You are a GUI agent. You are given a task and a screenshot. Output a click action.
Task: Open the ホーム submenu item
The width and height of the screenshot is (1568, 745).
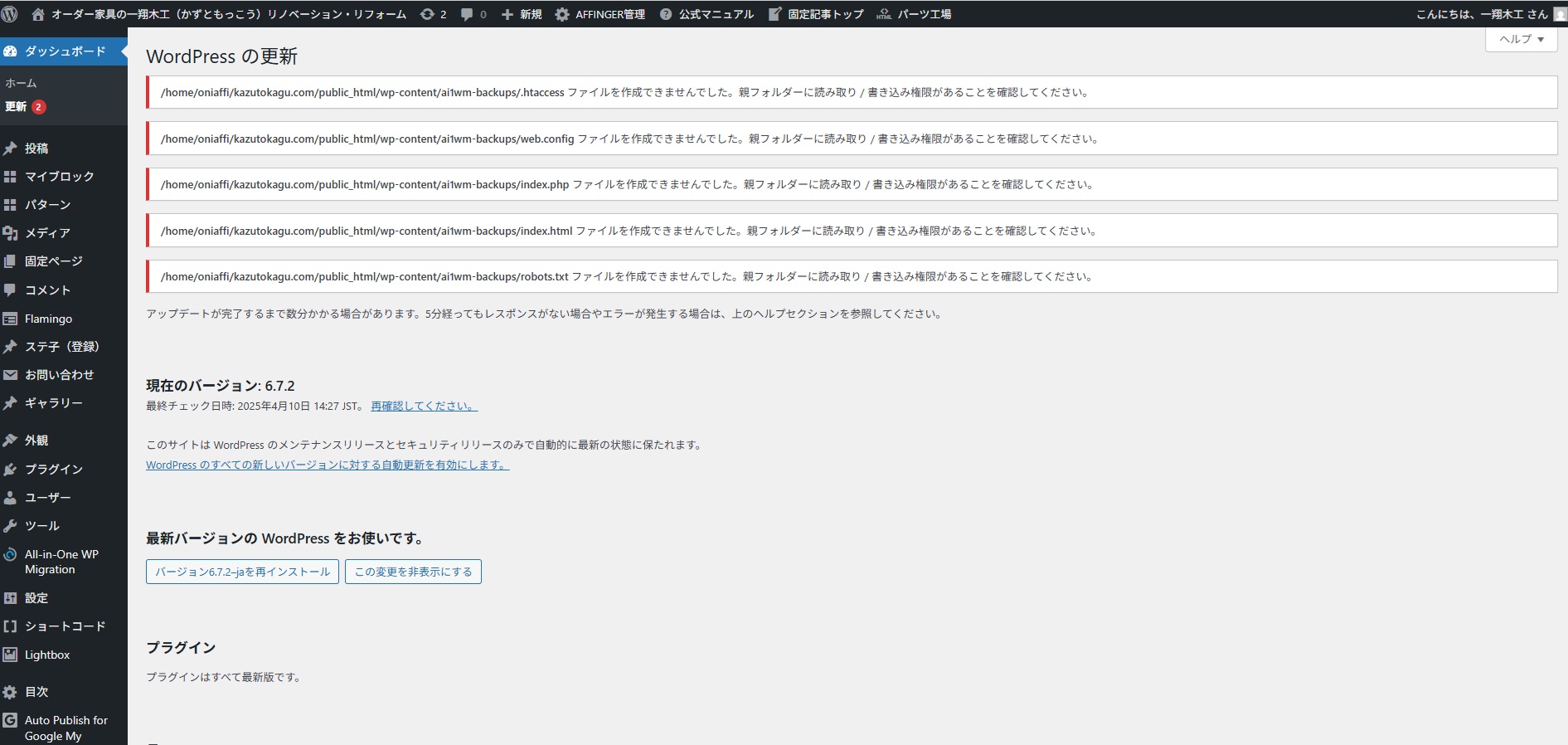pyautogui.click(x=21, y=83)
